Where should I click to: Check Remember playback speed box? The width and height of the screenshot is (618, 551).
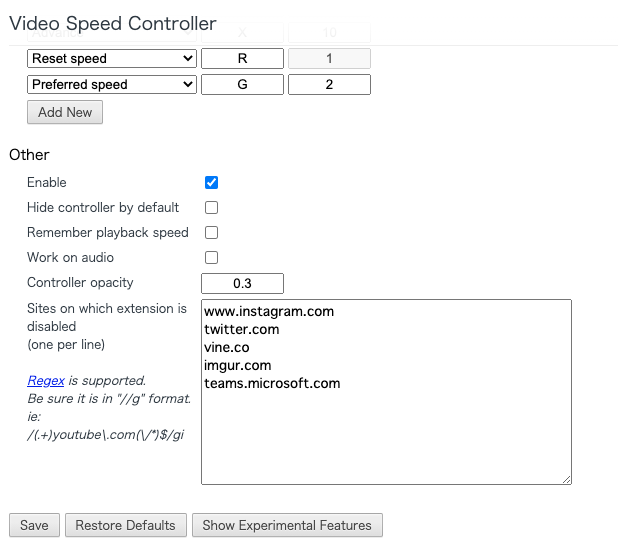[x=211, y=233]
